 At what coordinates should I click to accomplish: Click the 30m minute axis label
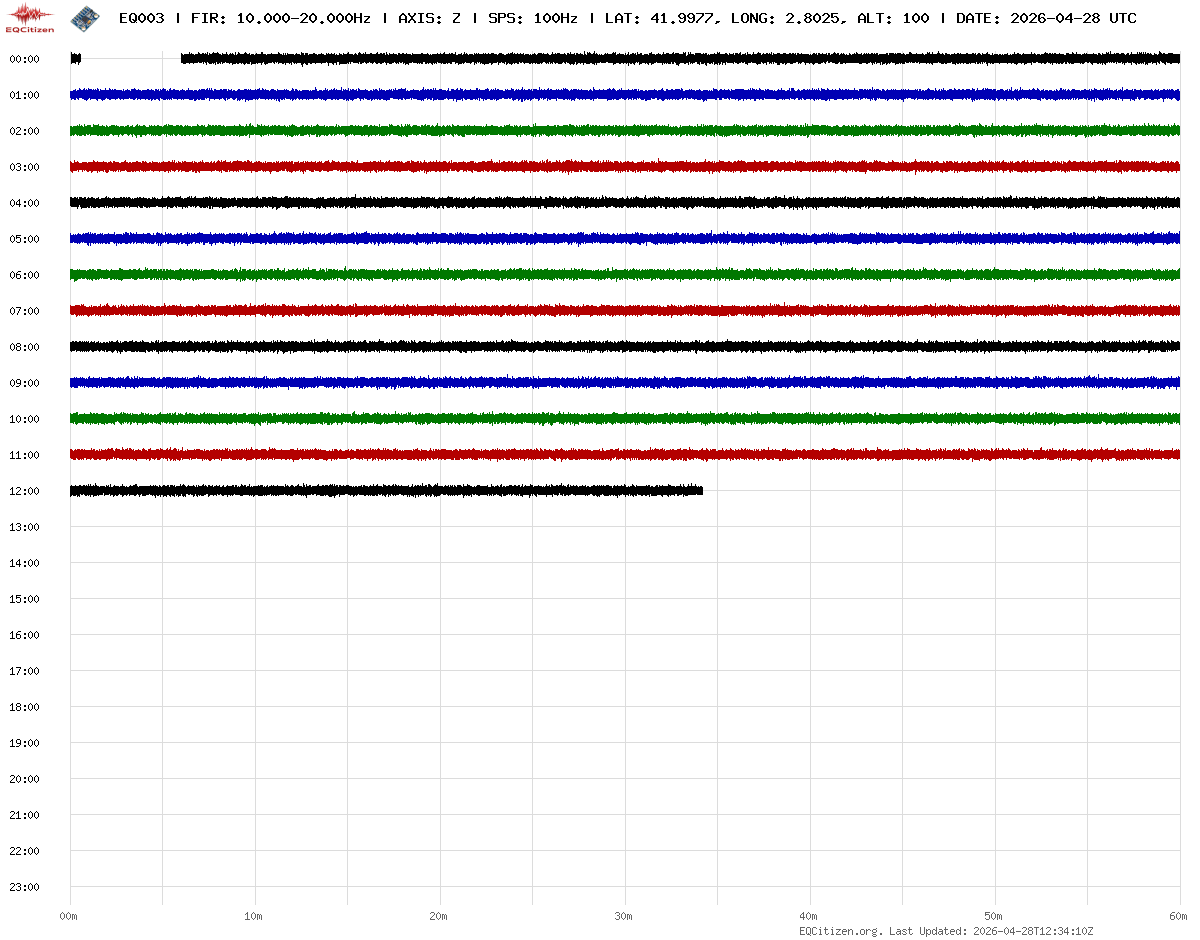point(623,916)
